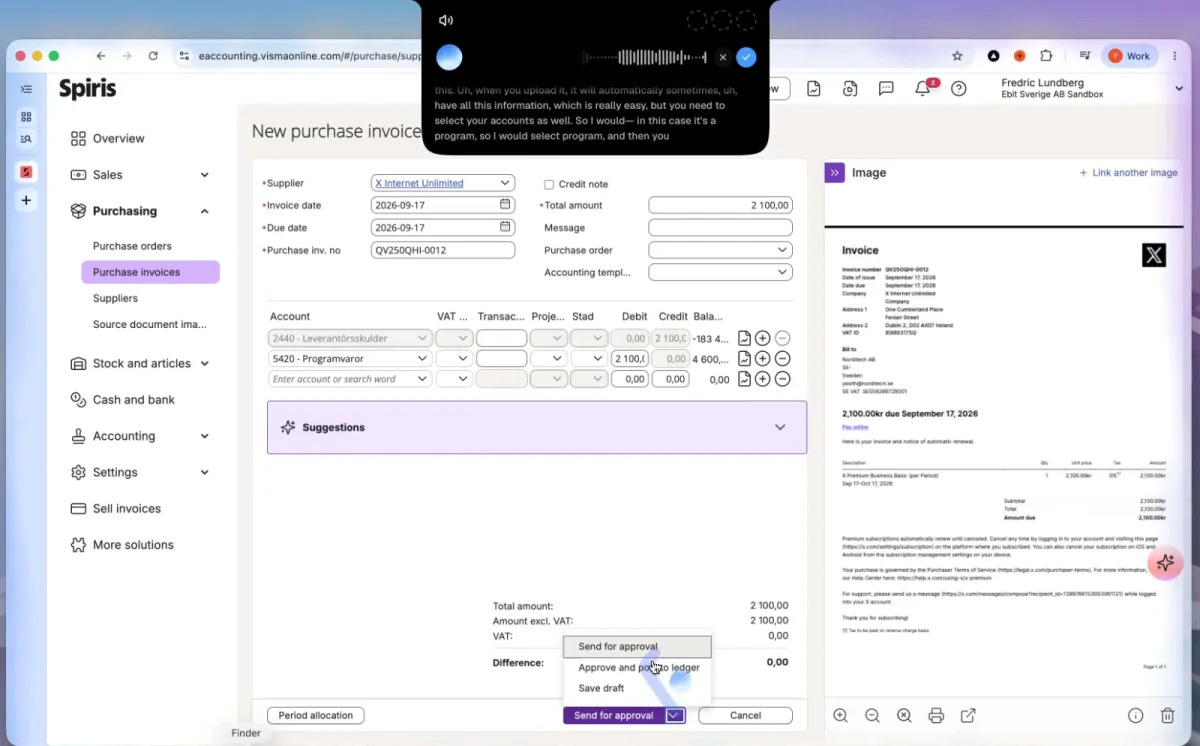Bookmark this page with star icon

pyautogui.click(x=957, y=56)
